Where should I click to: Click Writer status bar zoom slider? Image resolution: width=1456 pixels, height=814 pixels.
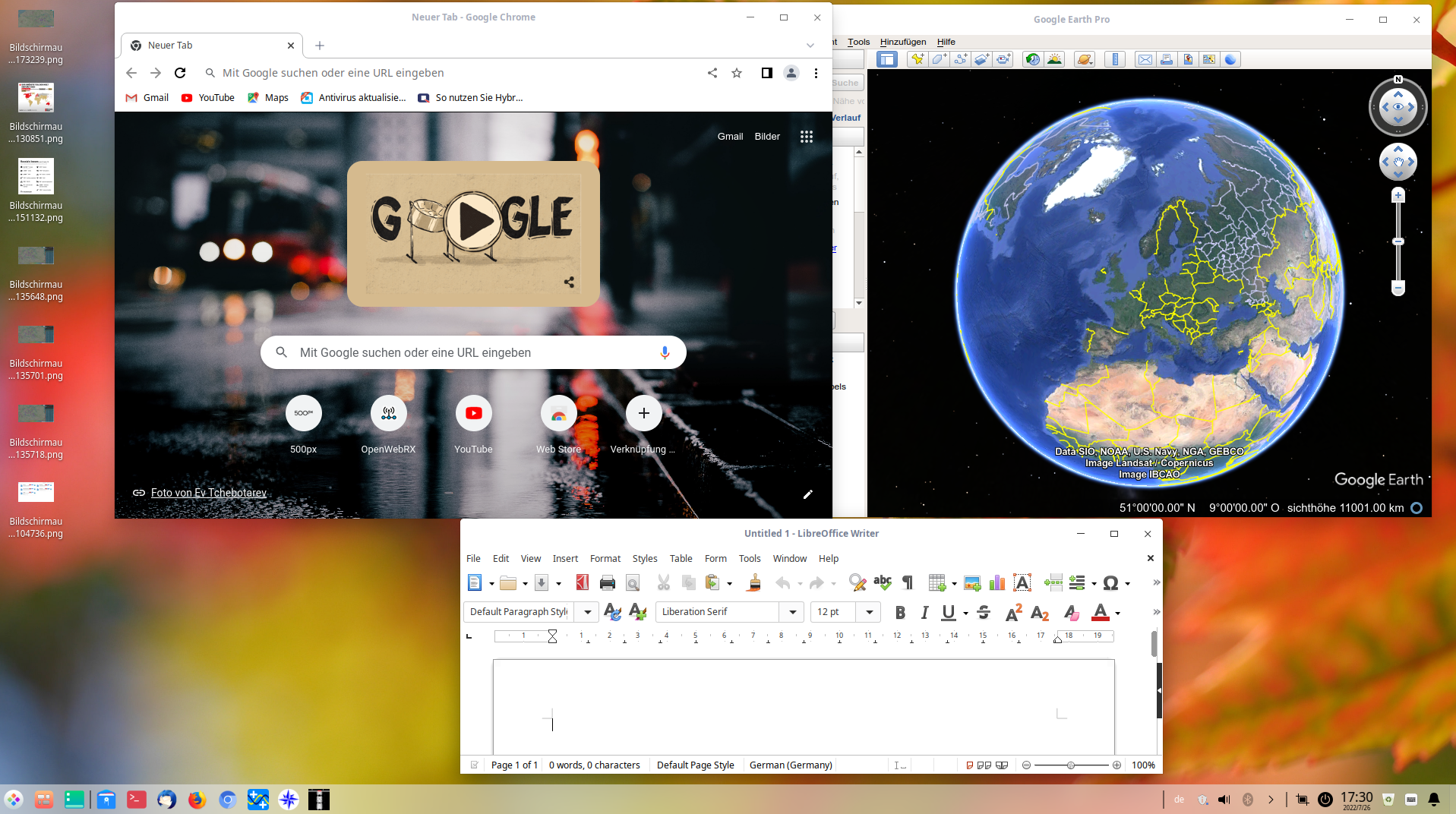pos(1071,765)
